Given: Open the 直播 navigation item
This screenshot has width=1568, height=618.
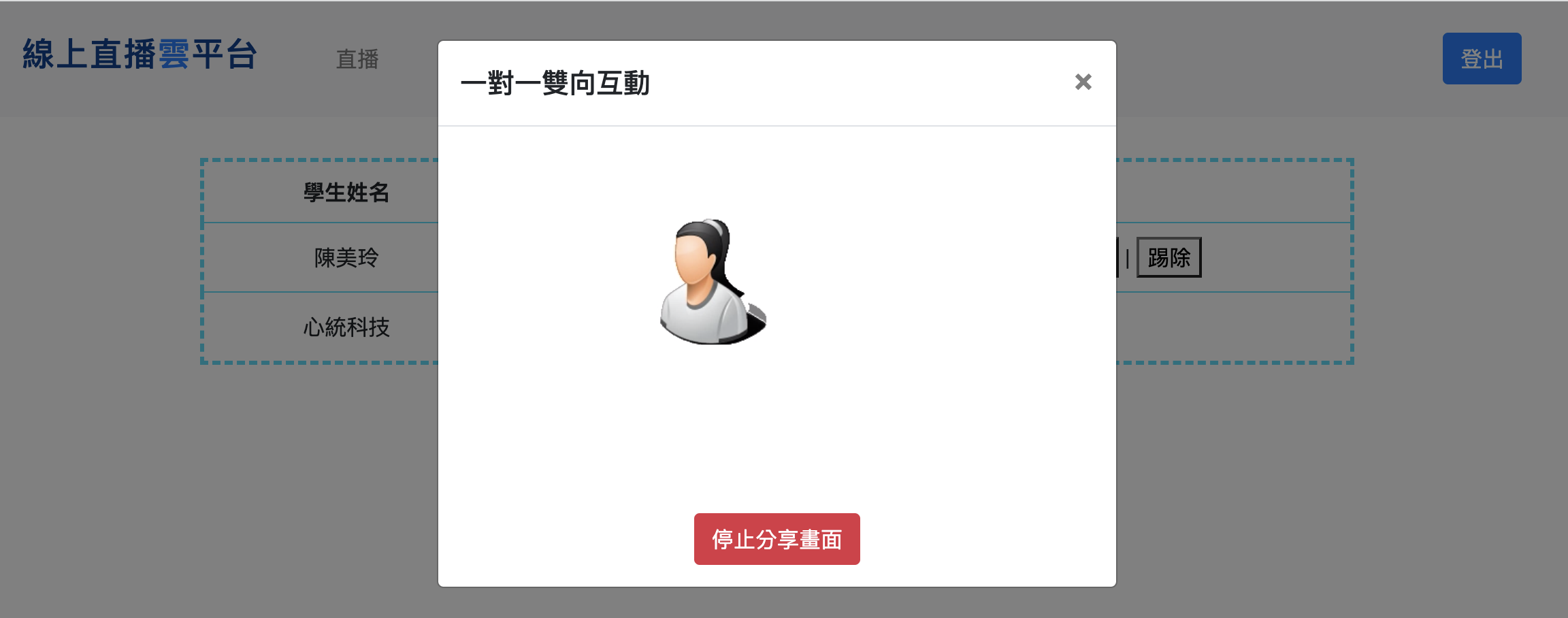Looking at the screenshot, I should [x=357, y=59].
